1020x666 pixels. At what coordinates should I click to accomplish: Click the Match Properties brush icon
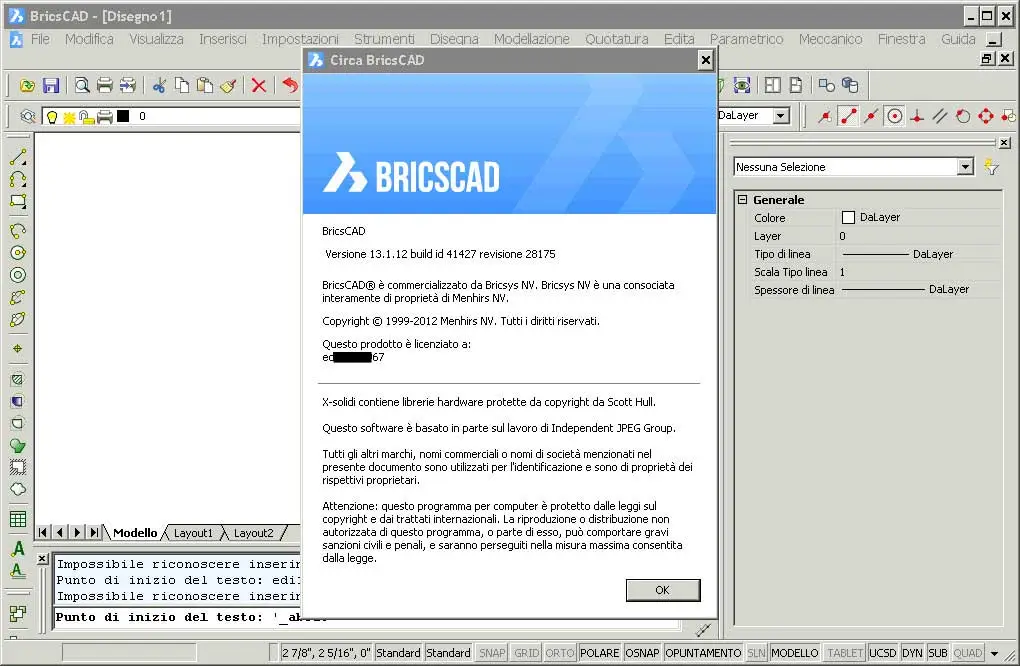tap(228, 85)
